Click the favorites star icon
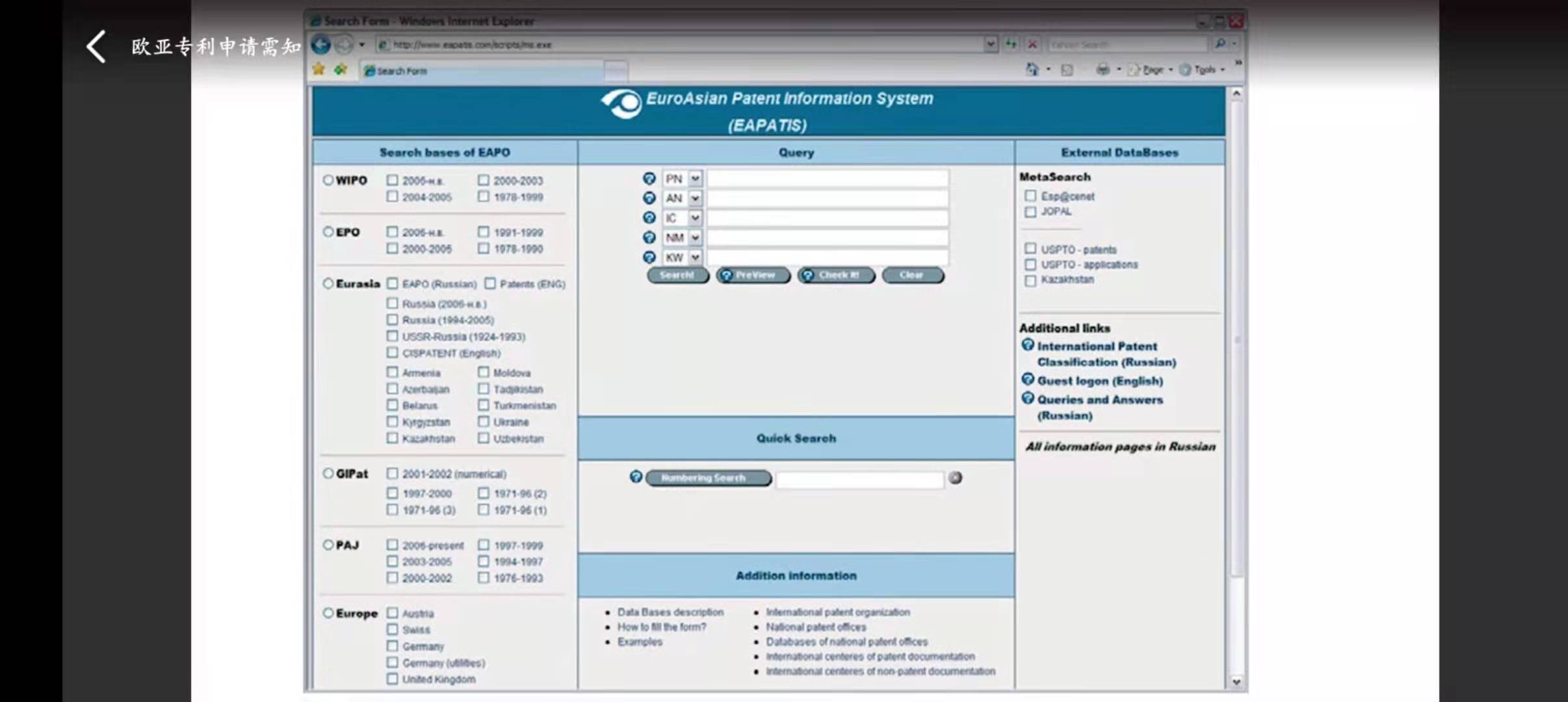1568x702 pixels. [319, 70]
